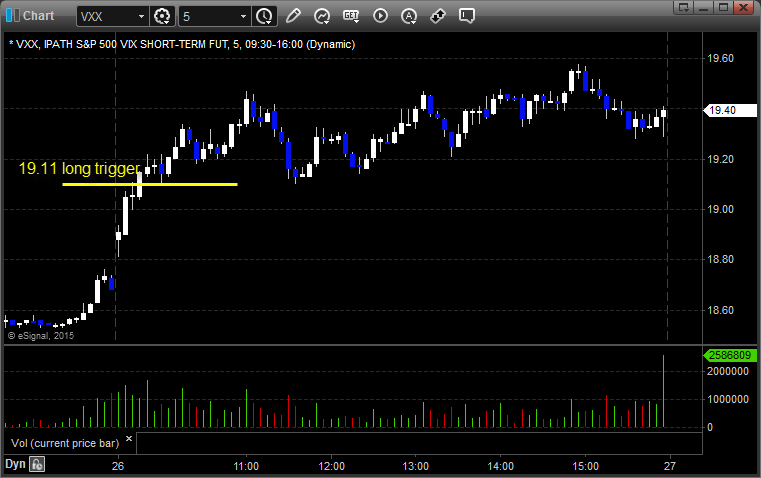Click the date 27 axis label

(670, 466)
